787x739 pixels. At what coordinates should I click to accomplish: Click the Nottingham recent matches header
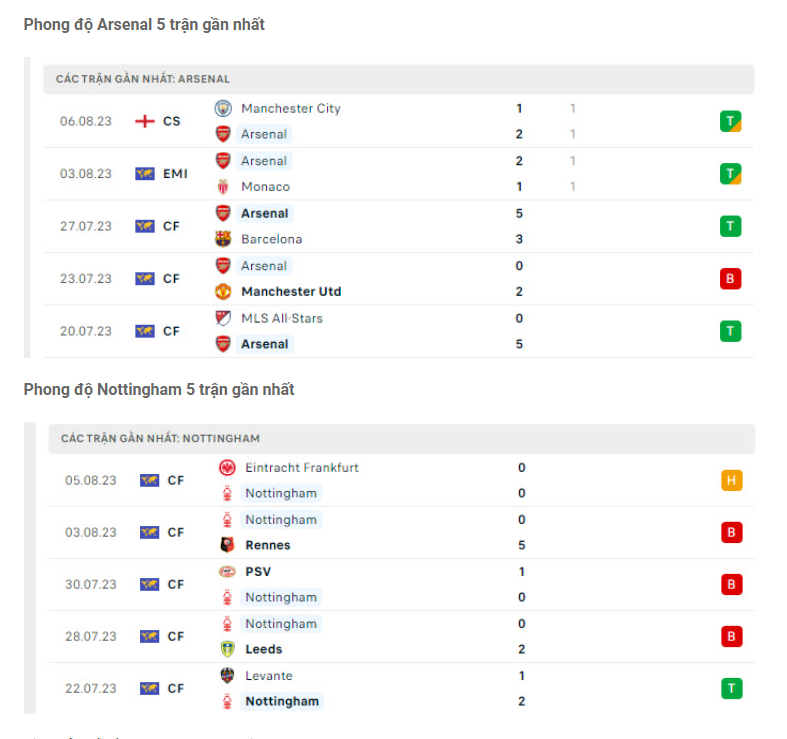160,438
